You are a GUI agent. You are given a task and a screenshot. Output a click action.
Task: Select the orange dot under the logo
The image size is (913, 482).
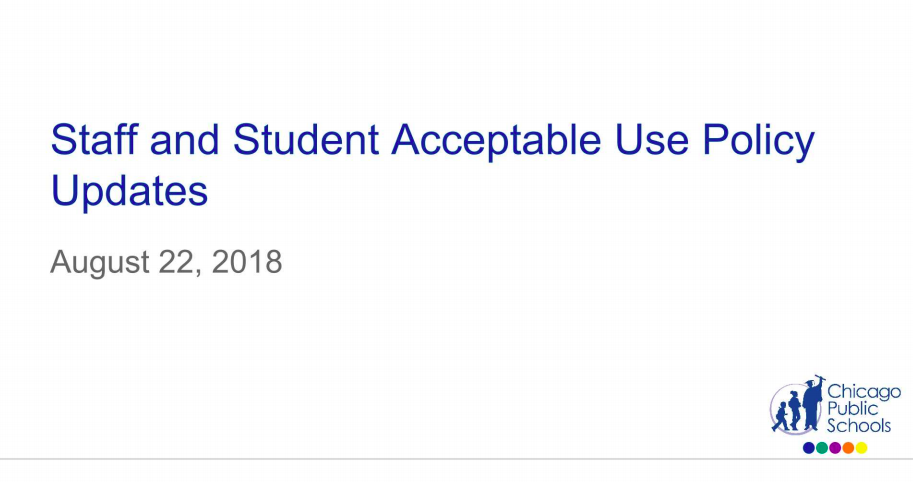click(x=848, y=448)
